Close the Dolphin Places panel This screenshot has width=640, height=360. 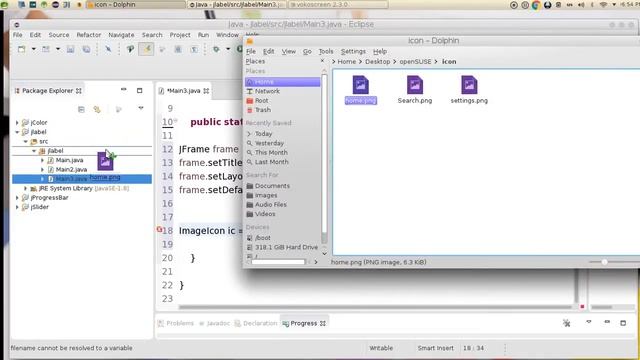(322, 61)
